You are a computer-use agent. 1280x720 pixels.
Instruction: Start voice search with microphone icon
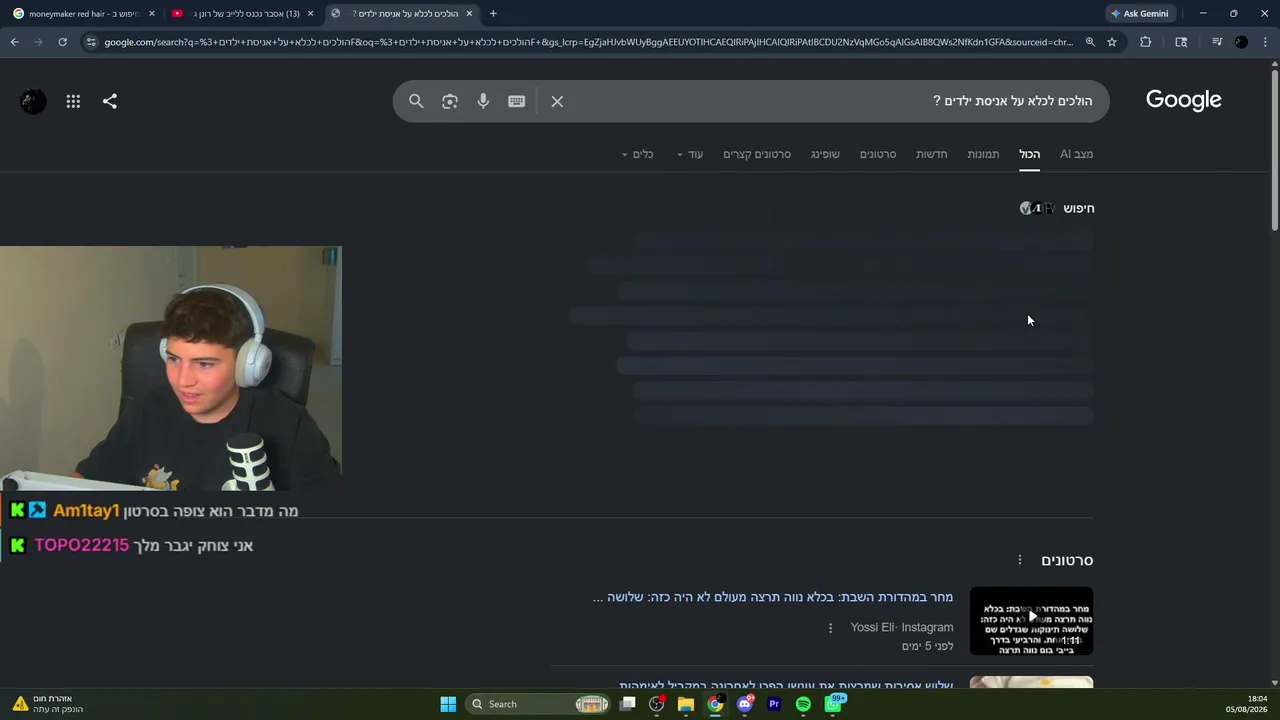tap(483, 101)
